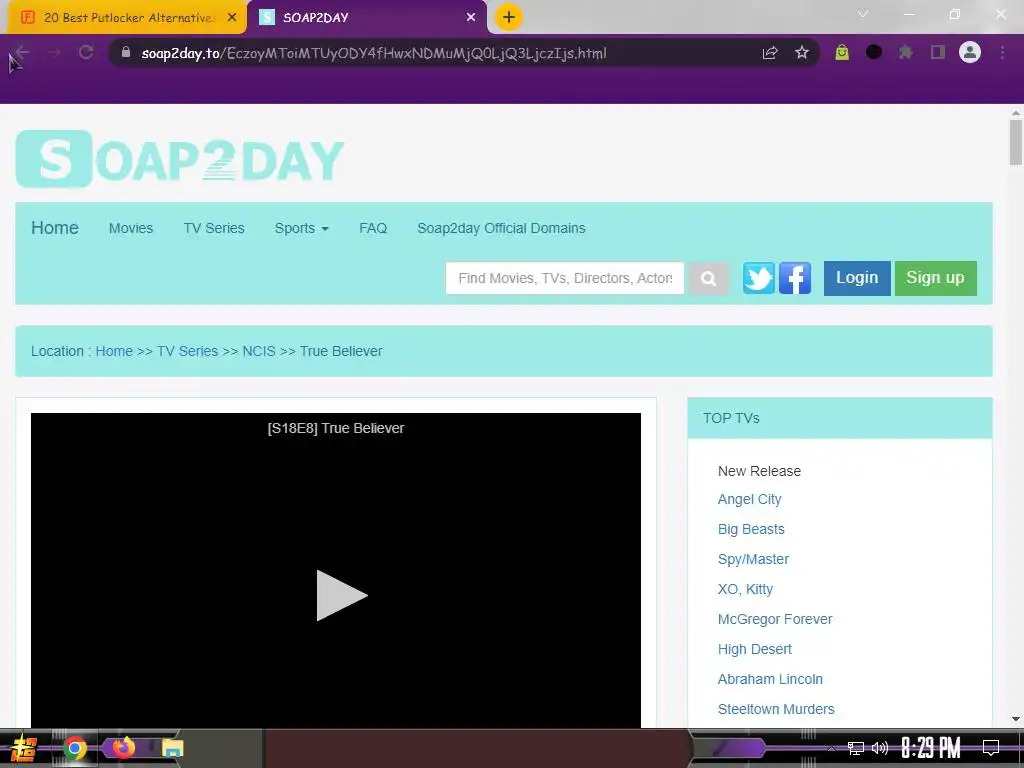This screenshot has height=768, width=1024.
Task: Open the Big Beasts link
Action: click(x=751, y=530)
